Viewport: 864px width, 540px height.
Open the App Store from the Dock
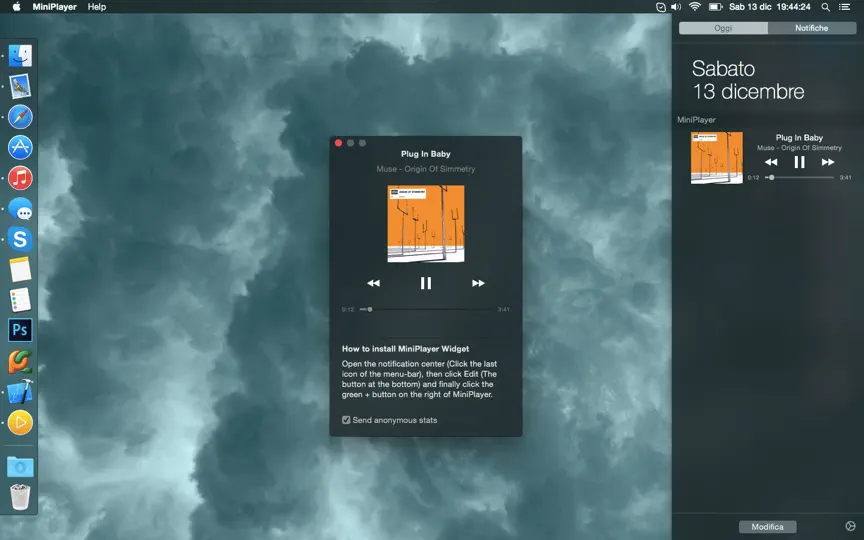click(x=20, y=148)
